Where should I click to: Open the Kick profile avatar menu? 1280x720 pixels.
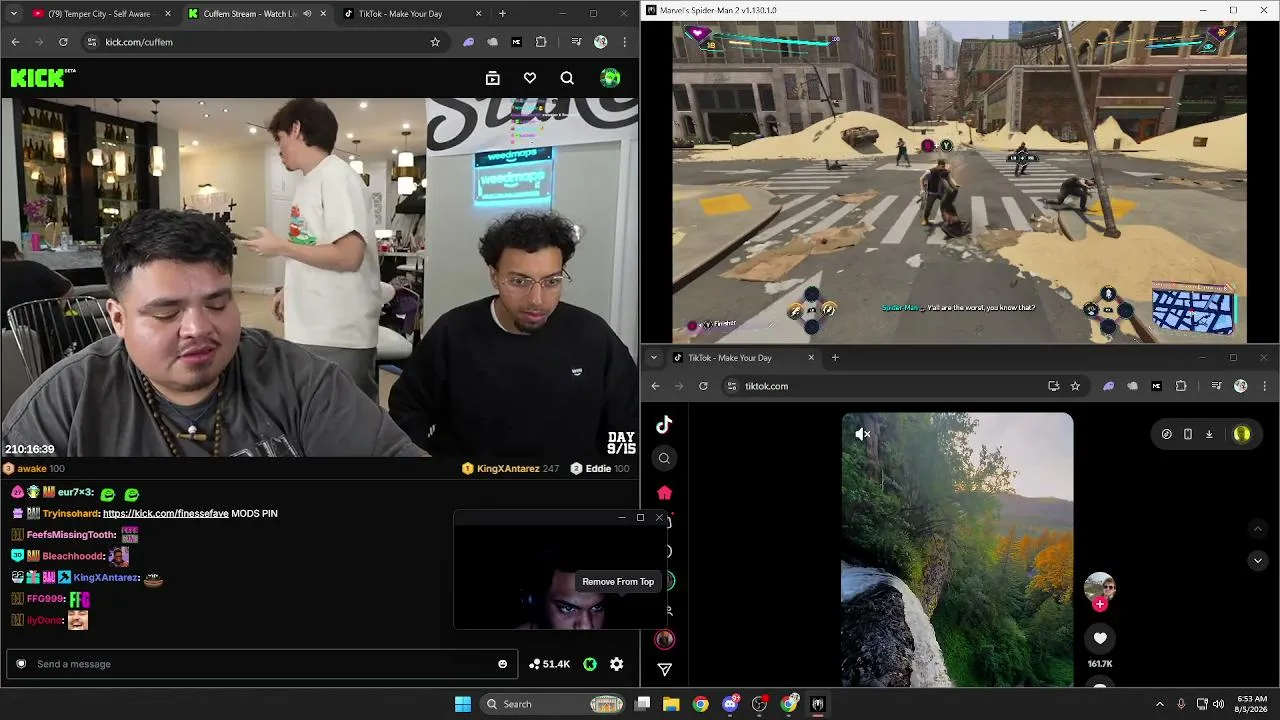pos(610,78)
